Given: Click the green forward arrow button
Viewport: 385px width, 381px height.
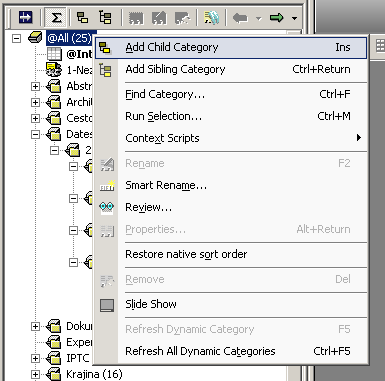Looking at the screenshot, I should (x=276, y=17).
